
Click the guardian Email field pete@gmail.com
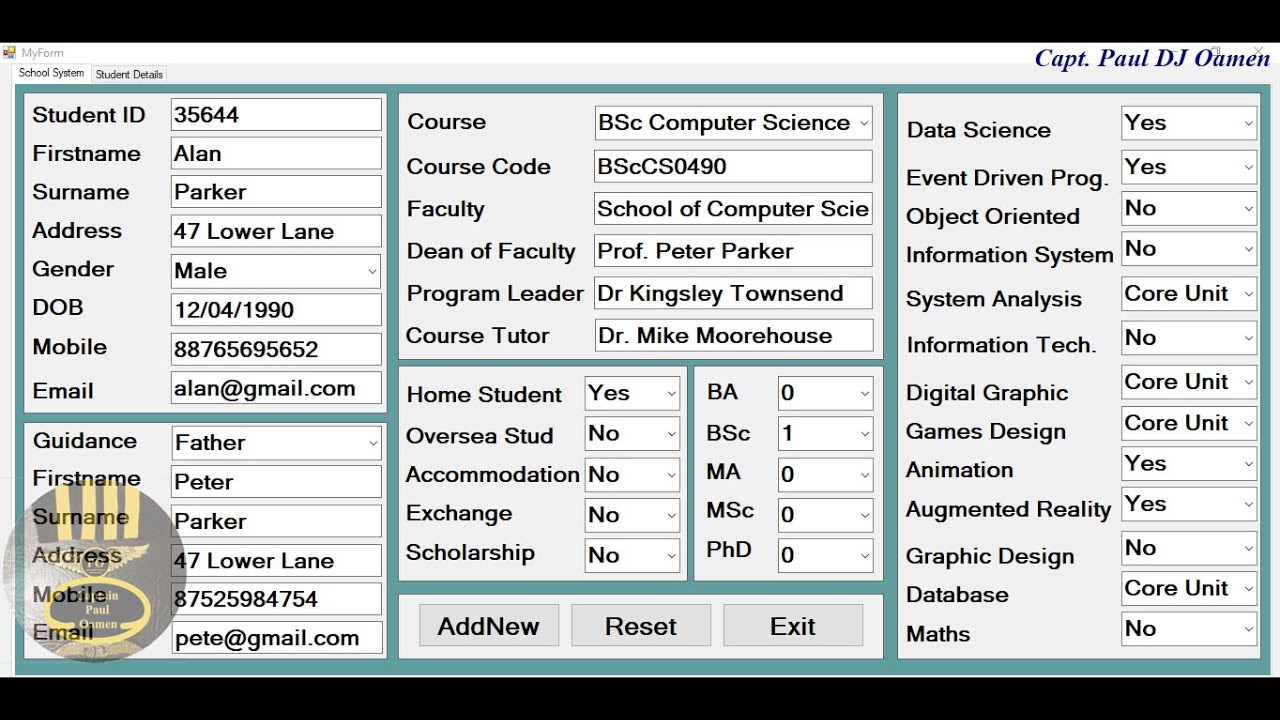(x=276, y=638)
